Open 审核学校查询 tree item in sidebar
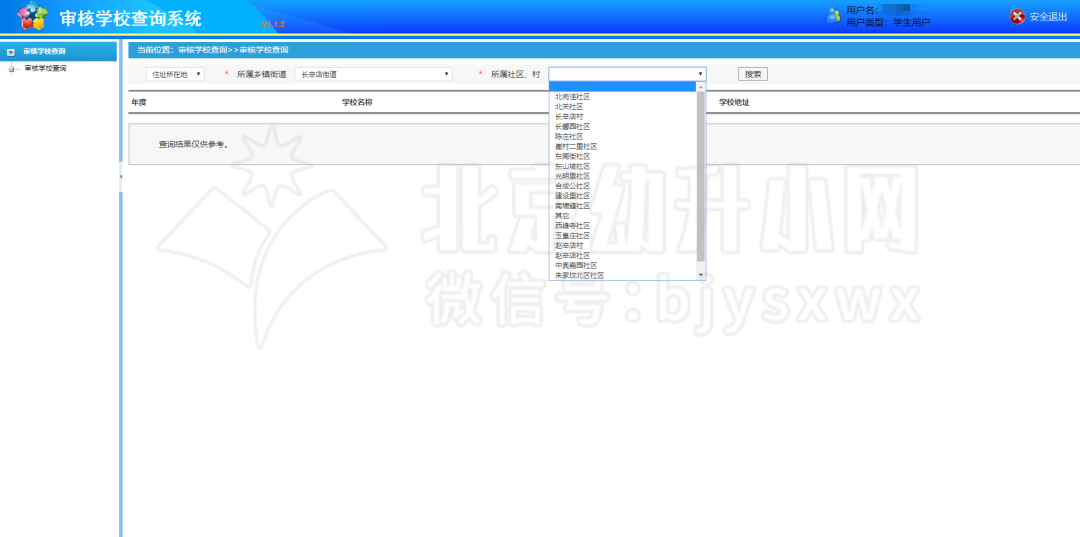The width and height of the screenshot is (1080, 537). pyautogui.click(x=45, y=68)
